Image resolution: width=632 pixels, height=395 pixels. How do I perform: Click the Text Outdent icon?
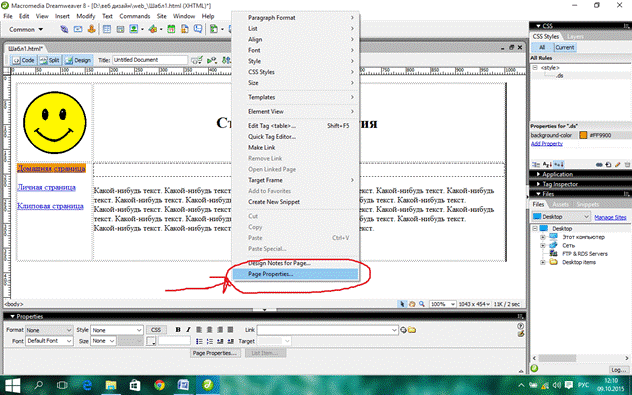coord(220,341)
